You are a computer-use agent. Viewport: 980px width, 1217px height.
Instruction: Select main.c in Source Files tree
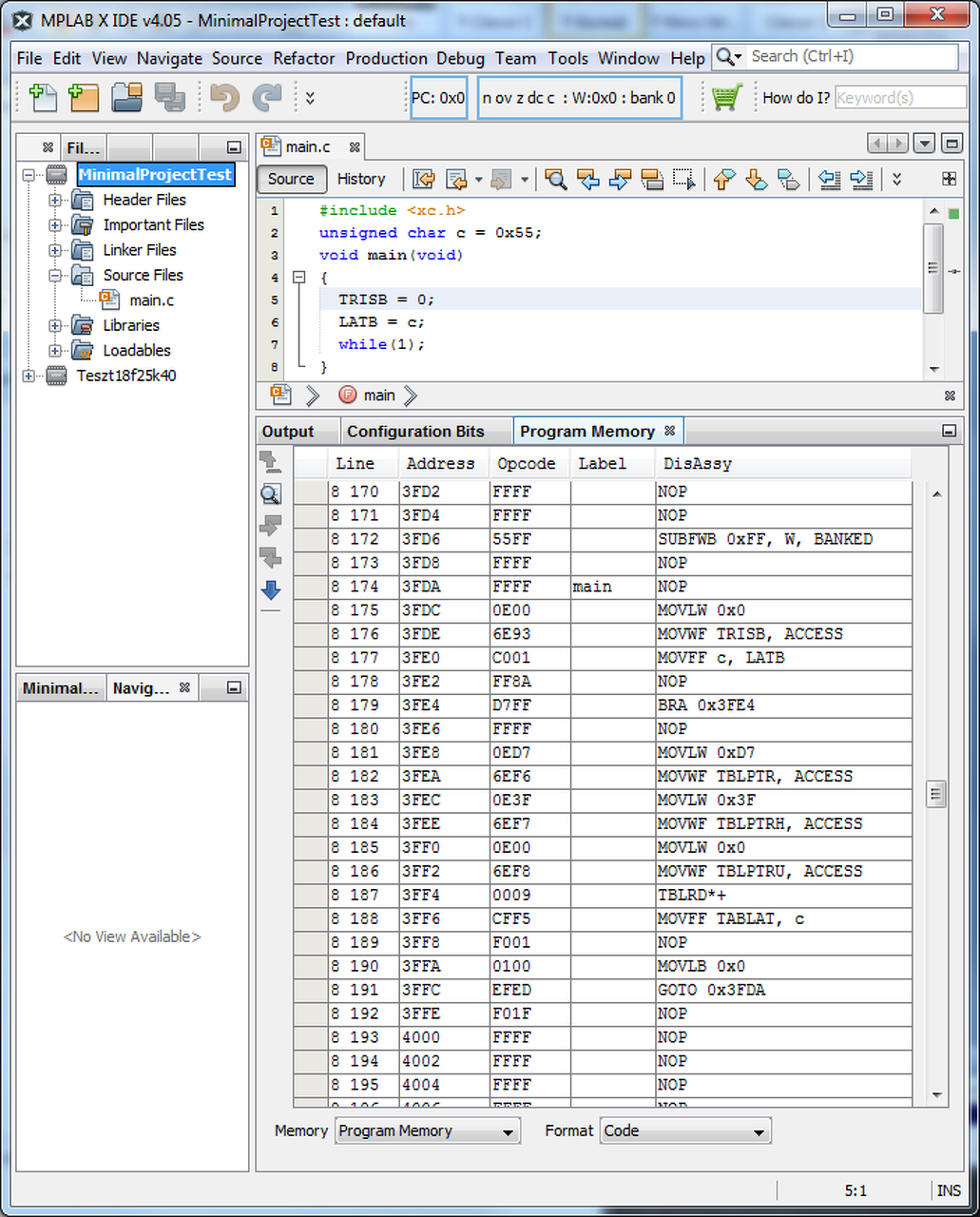pos(151,300)
